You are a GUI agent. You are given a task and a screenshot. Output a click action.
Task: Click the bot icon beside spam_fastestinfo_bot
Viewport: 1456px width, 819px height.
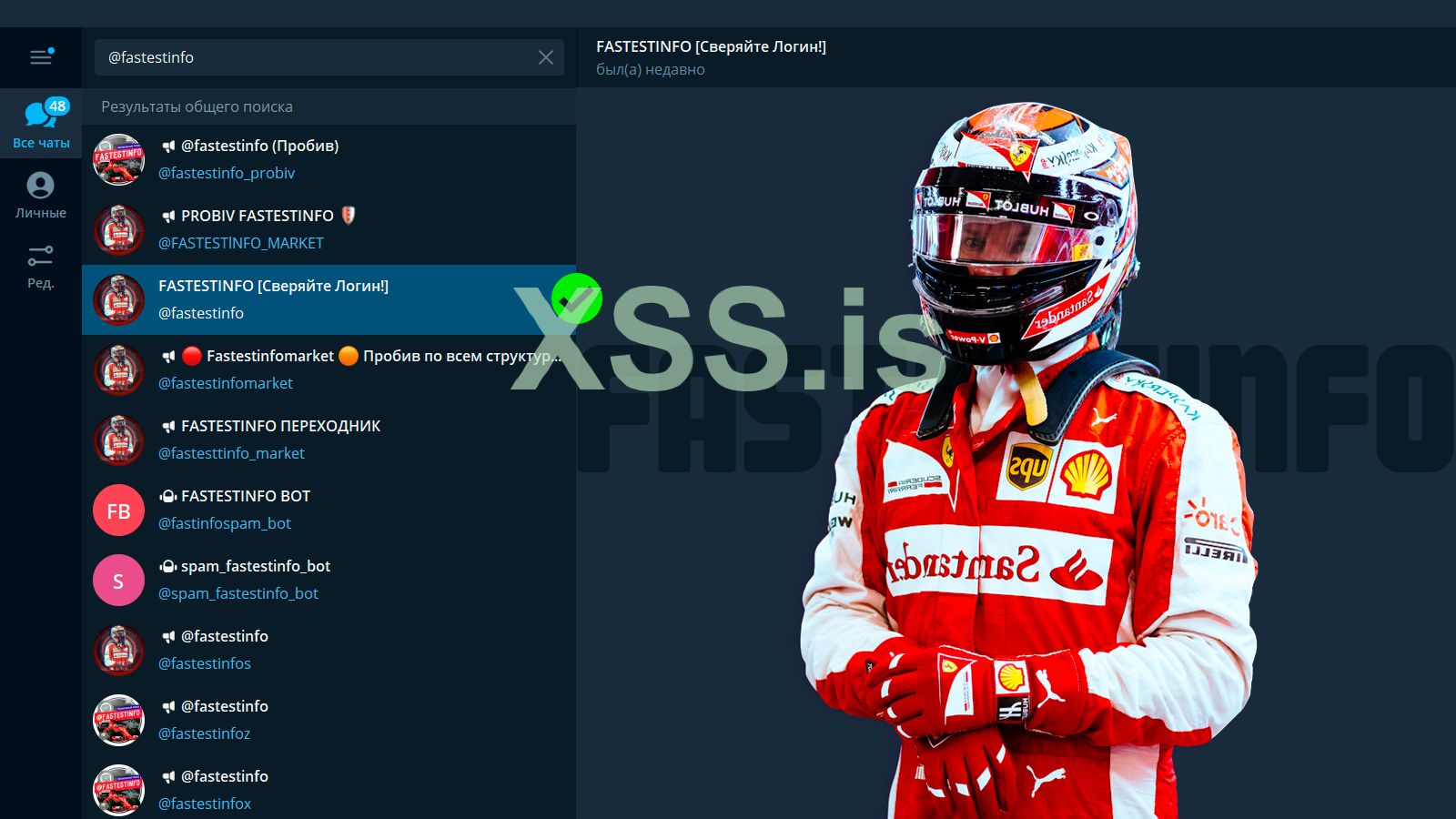[x=167, y=566]
